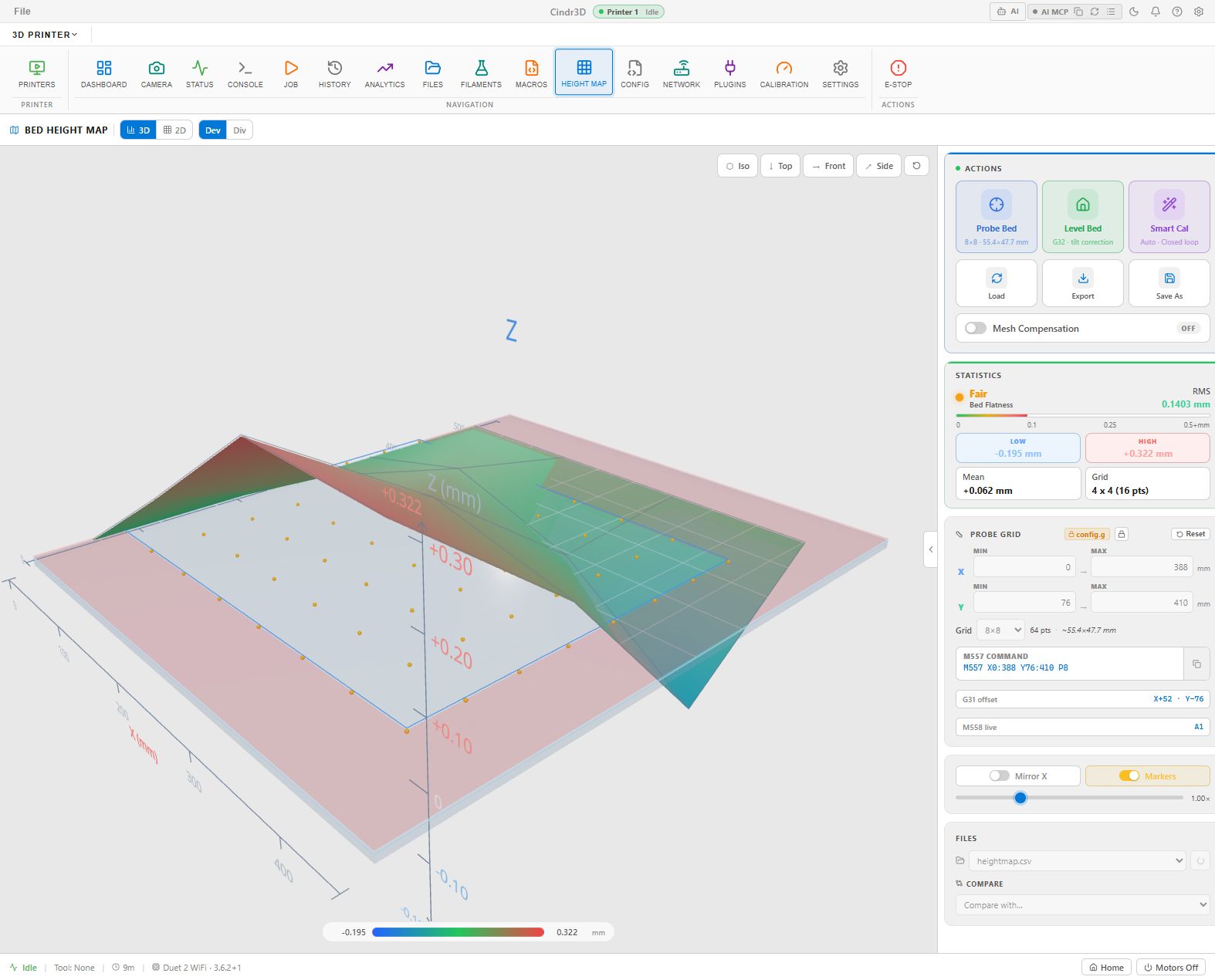Trigger the E-Stop emergency stop
This screenshot has width=1215, height=980.
898,74
